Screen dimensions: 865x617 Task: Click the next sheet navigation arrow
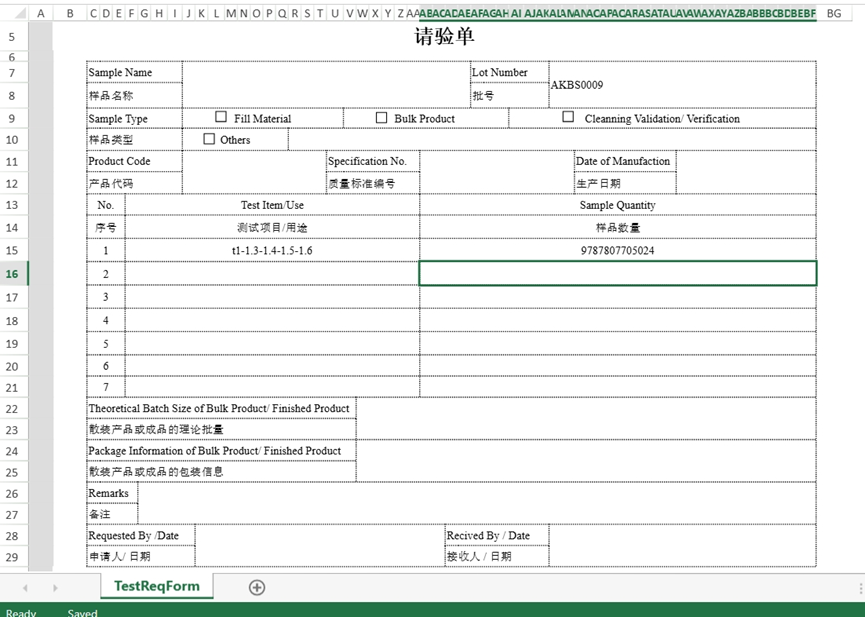(x=54, y=588)
